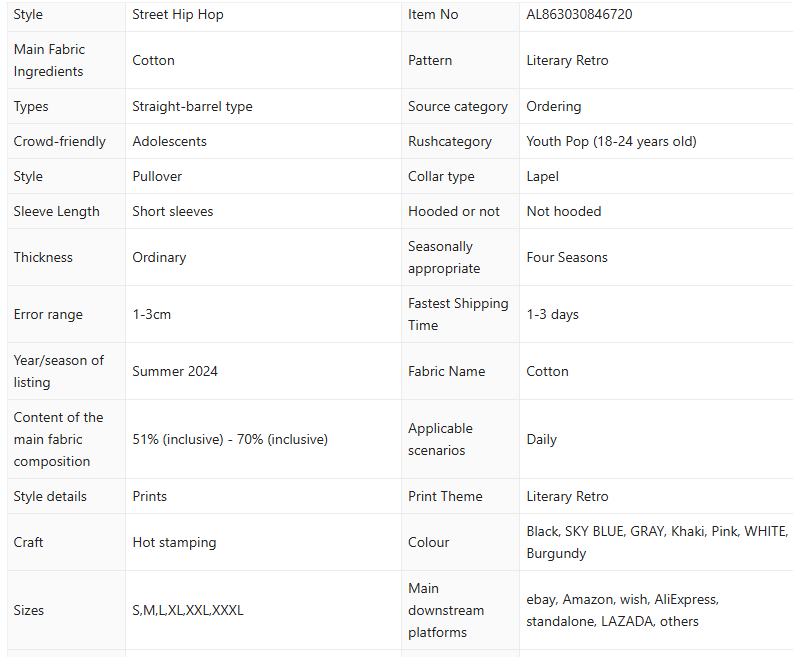Click the "Main Fabric Ingredients" label cell

[x=49, y=60]
